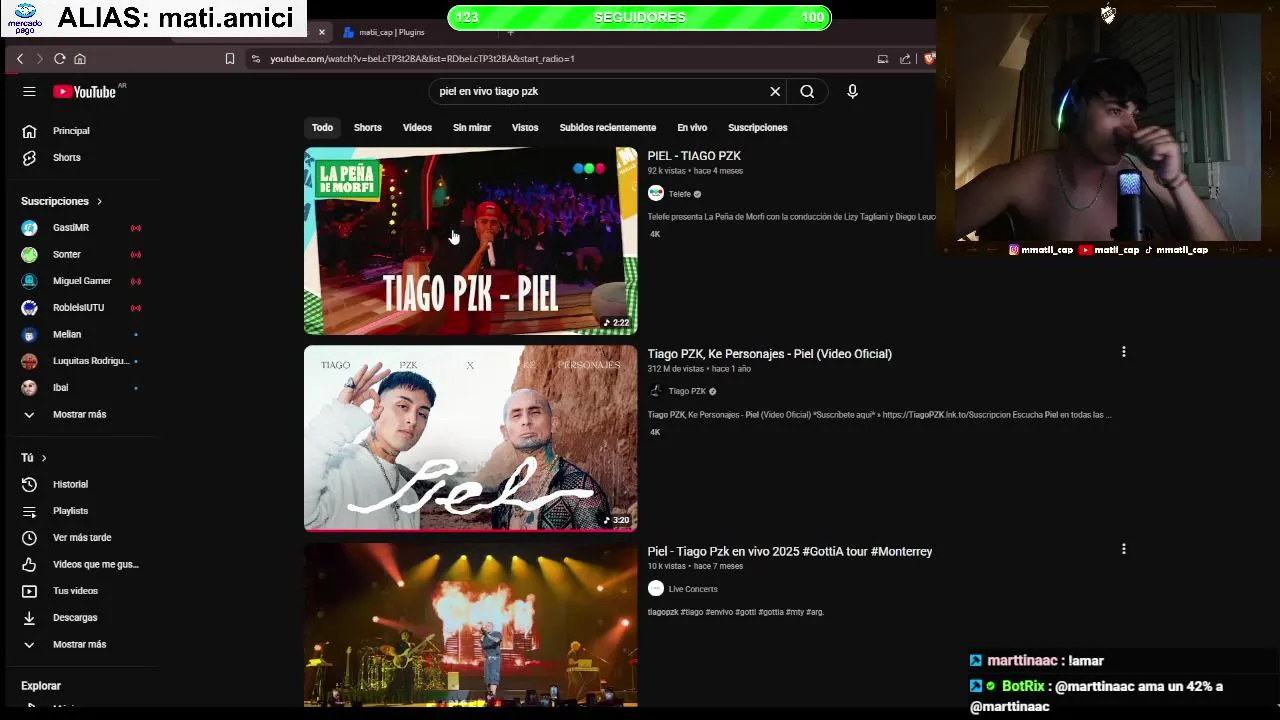Open more options for the Monterrey live video
The image size is (1280, 720).
pyautogui.click(x=1124, y=549)
